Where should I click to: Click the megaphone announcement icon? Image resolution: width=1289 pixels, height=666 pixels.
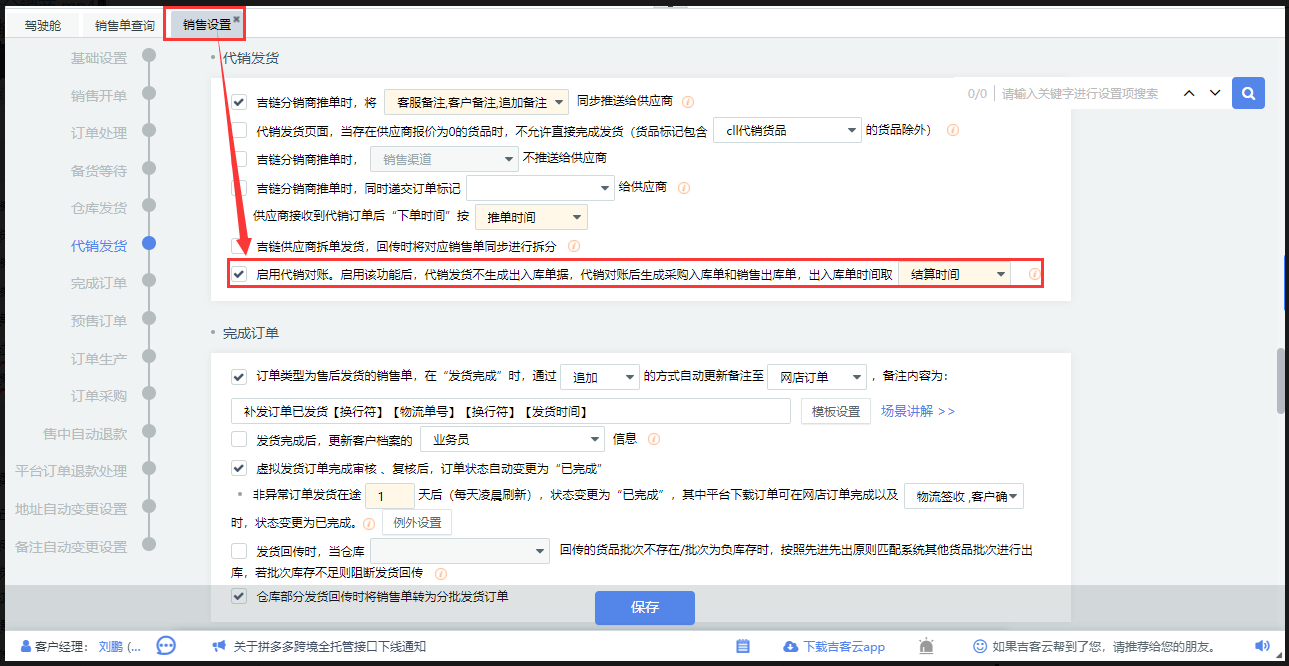(x=218, y=646)
